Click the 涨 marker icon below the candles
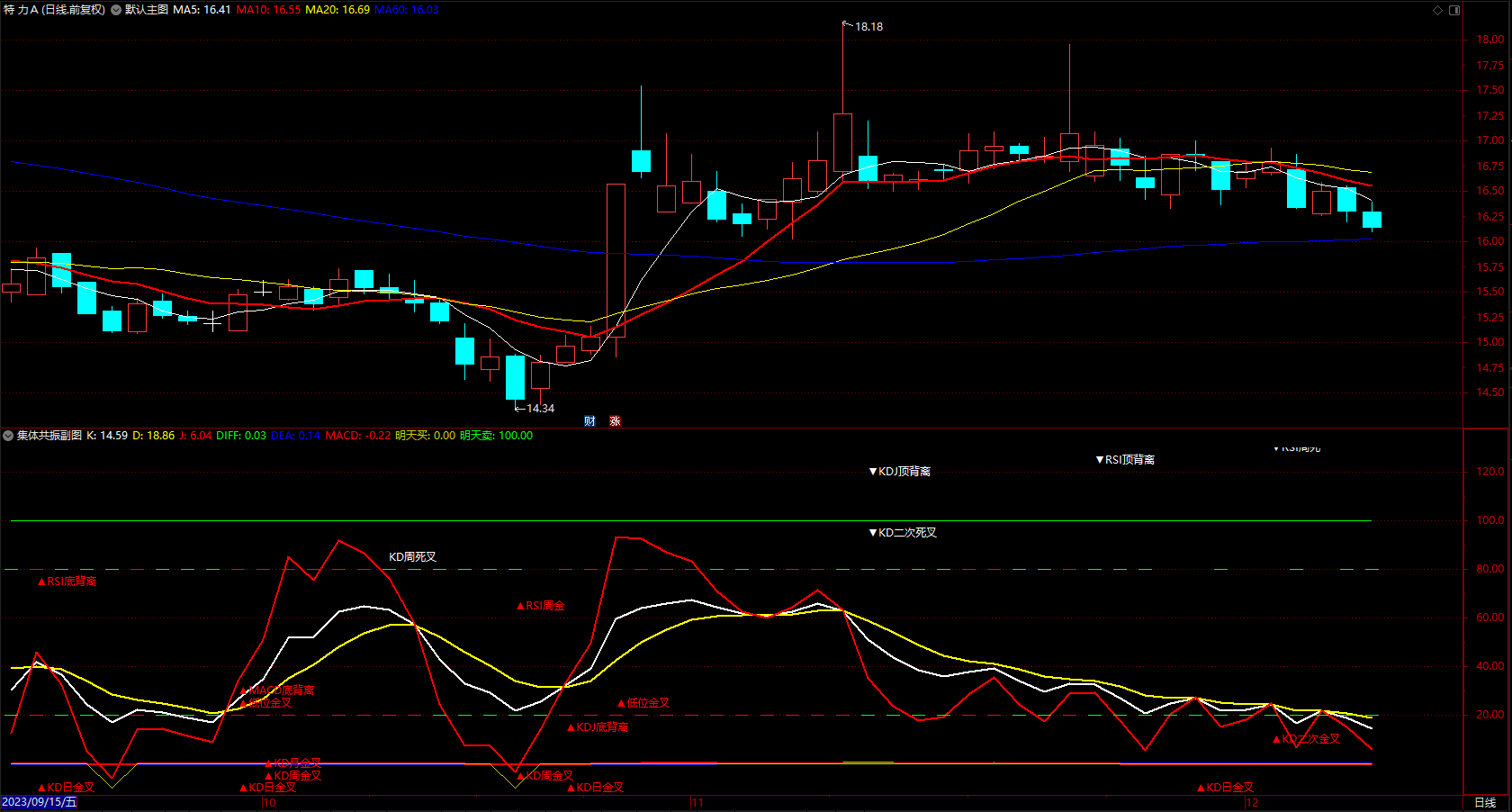This screenshot has height=812, width=1512. click(616, 421)
